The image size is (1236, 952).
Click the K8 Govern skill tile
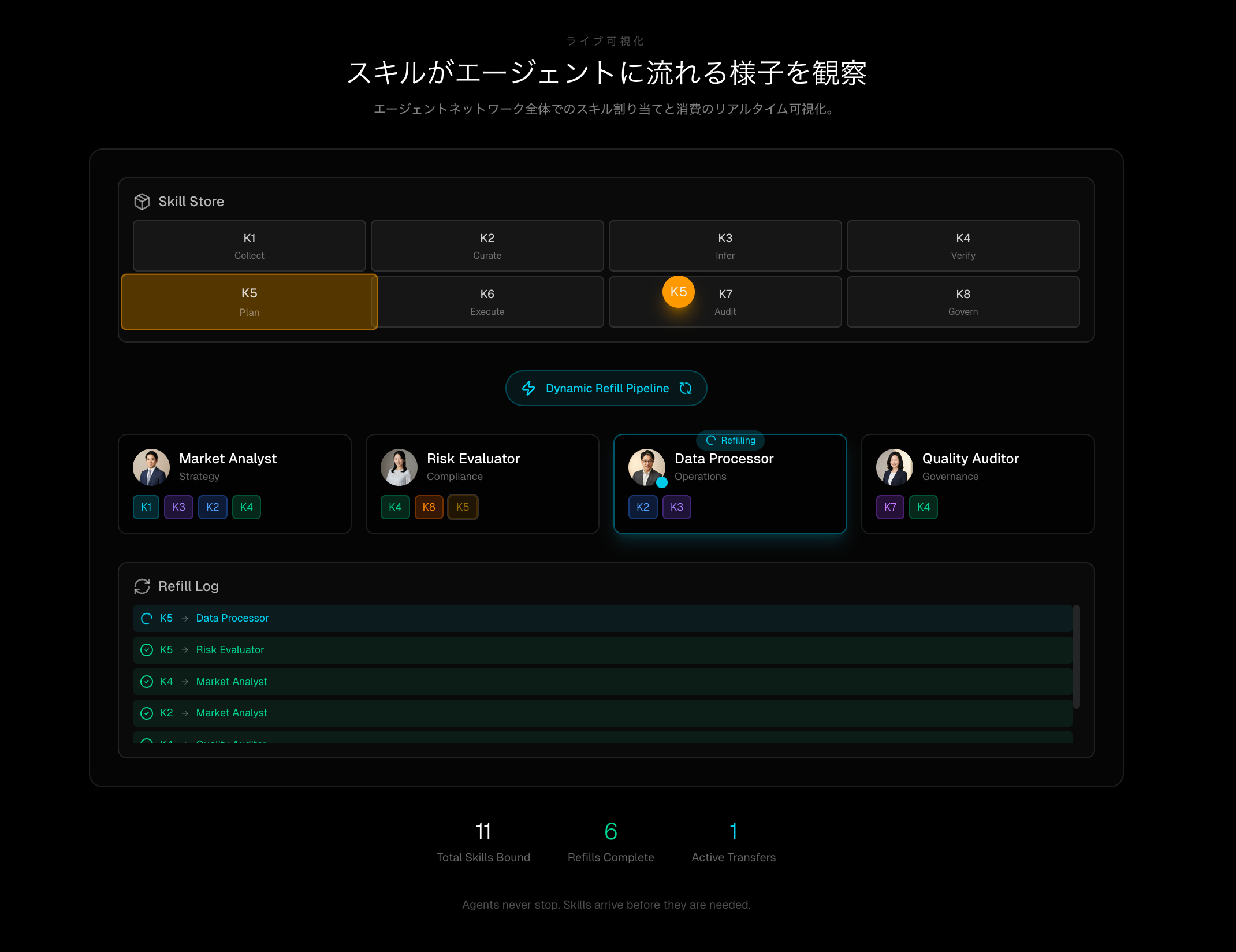pos(963,302)
